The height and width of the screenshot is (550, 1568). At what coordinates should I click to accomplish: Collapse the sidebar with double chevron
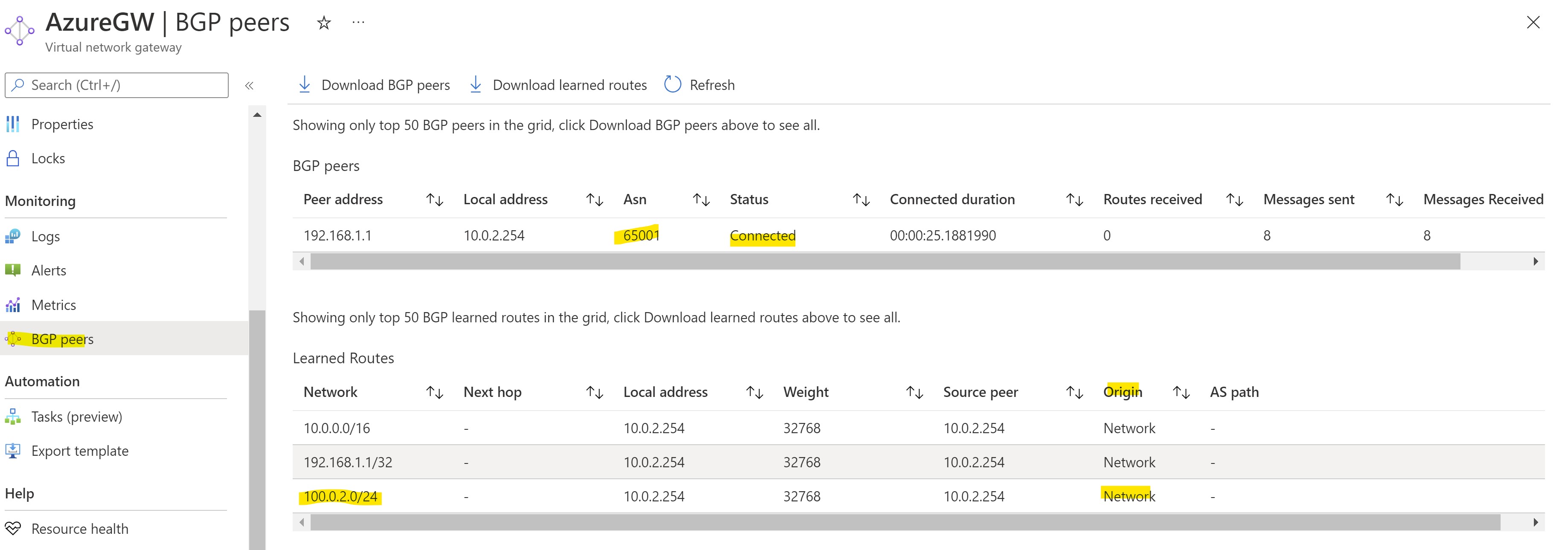click(249, 86)
